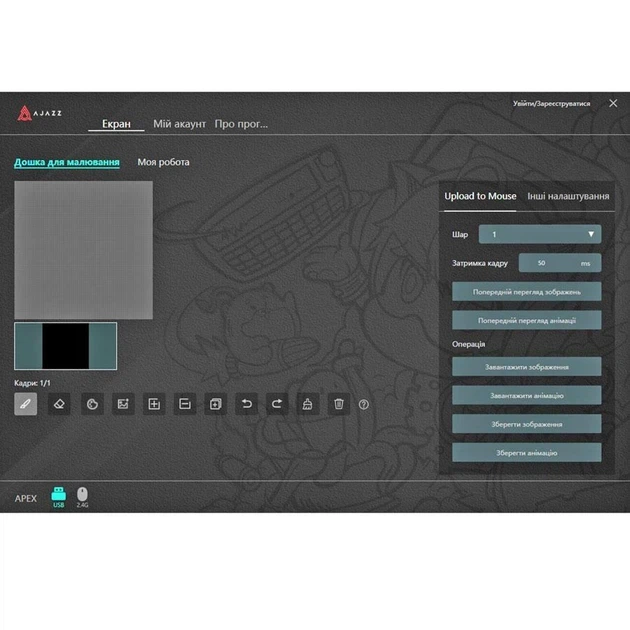Image resolution: width=630 pixels, height=630 pixels.
Task: Click Завантажити анімацію button
Action: (x=527, y=395)
